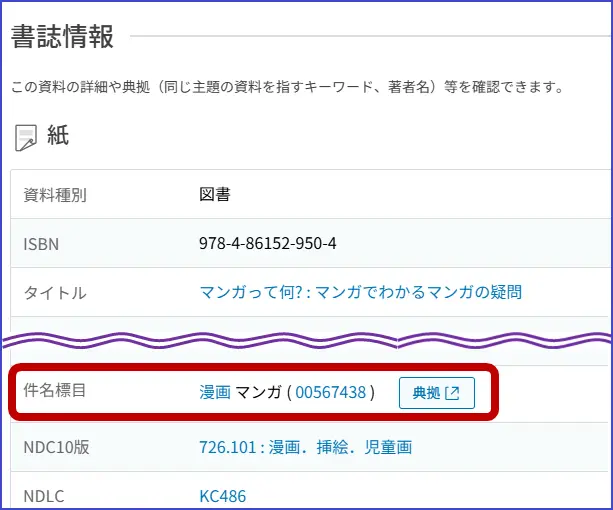Open the マンガって何? title link
This screenshot has height=510, width=613.
(360, 292)
